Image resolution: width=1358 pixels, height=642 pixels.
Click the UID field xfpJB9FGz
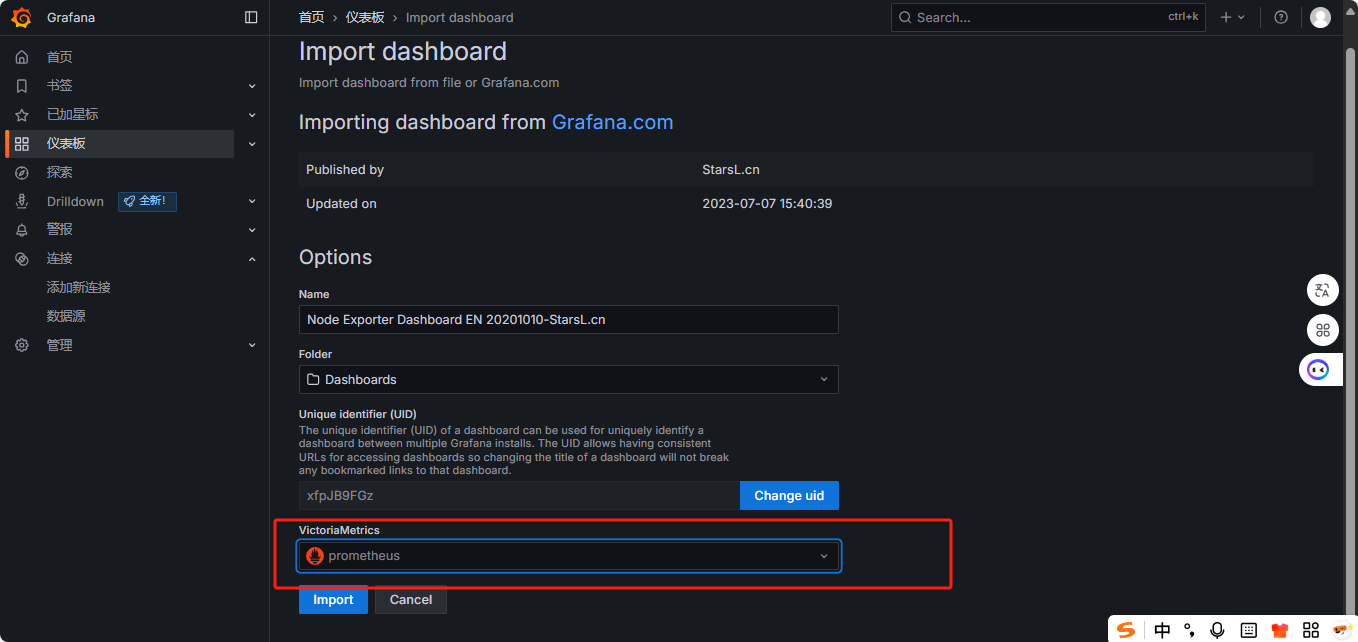pos(519,496)
